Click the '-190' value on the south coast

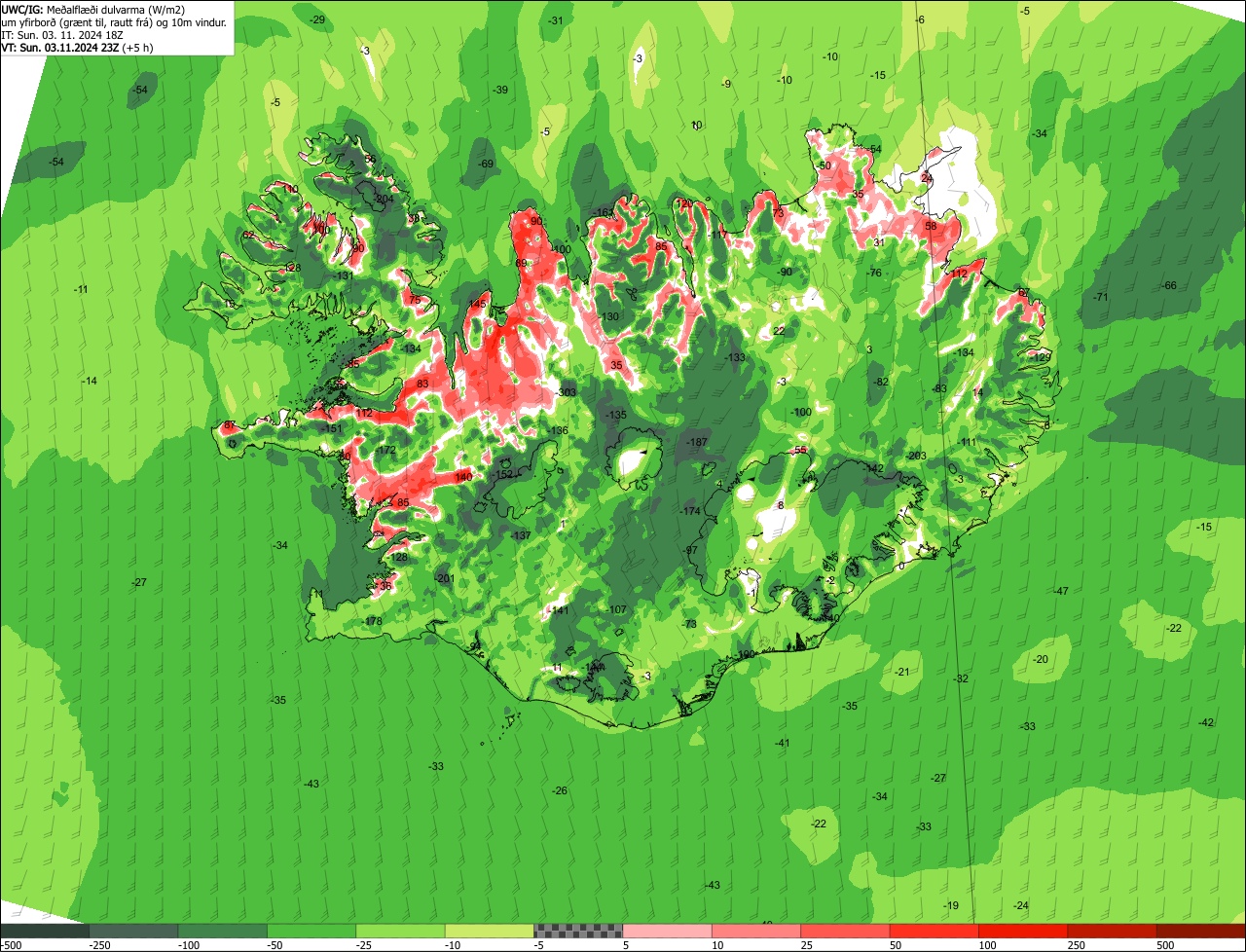745,654
